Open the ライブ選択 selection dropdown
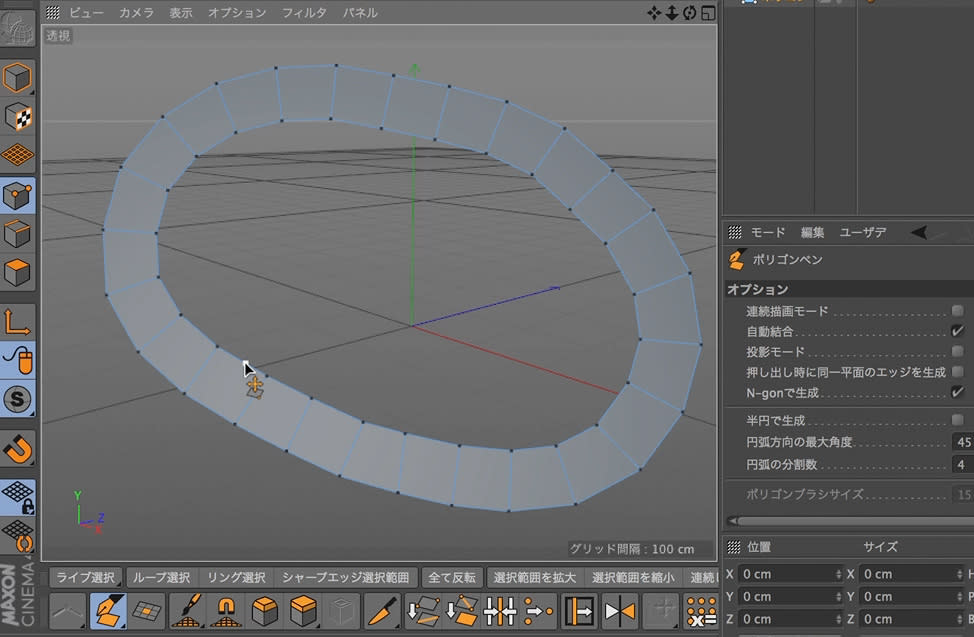This screenshot has width=974, height=637. tap(85, 577)
